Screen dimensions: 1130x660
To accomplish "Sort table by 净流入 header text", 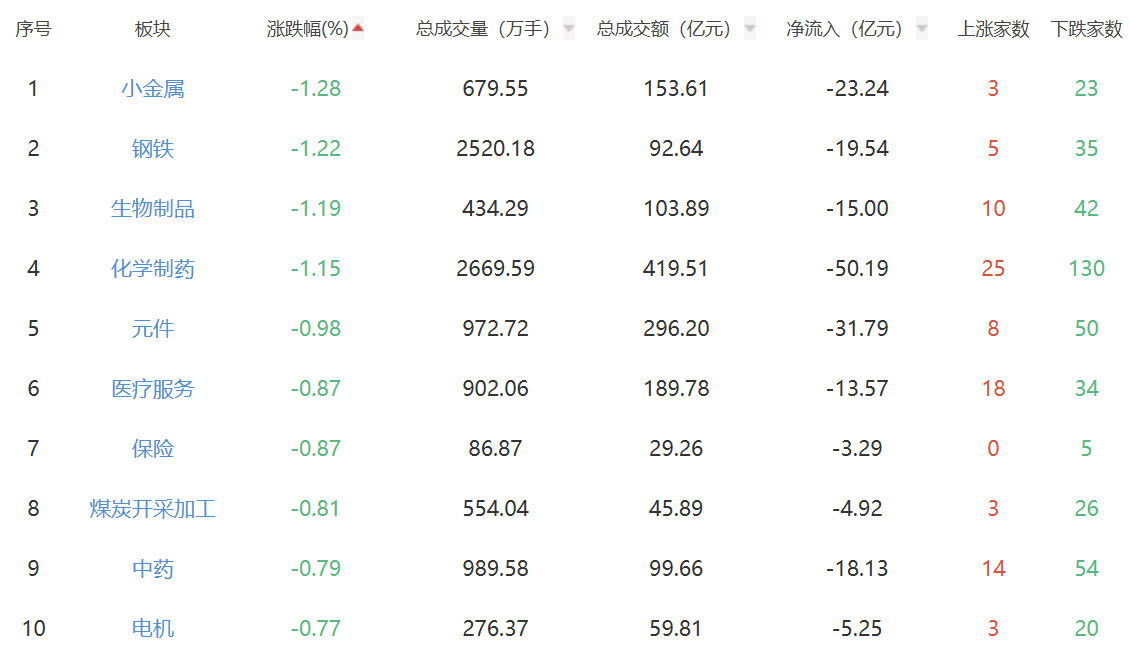I will click(844, 29).
